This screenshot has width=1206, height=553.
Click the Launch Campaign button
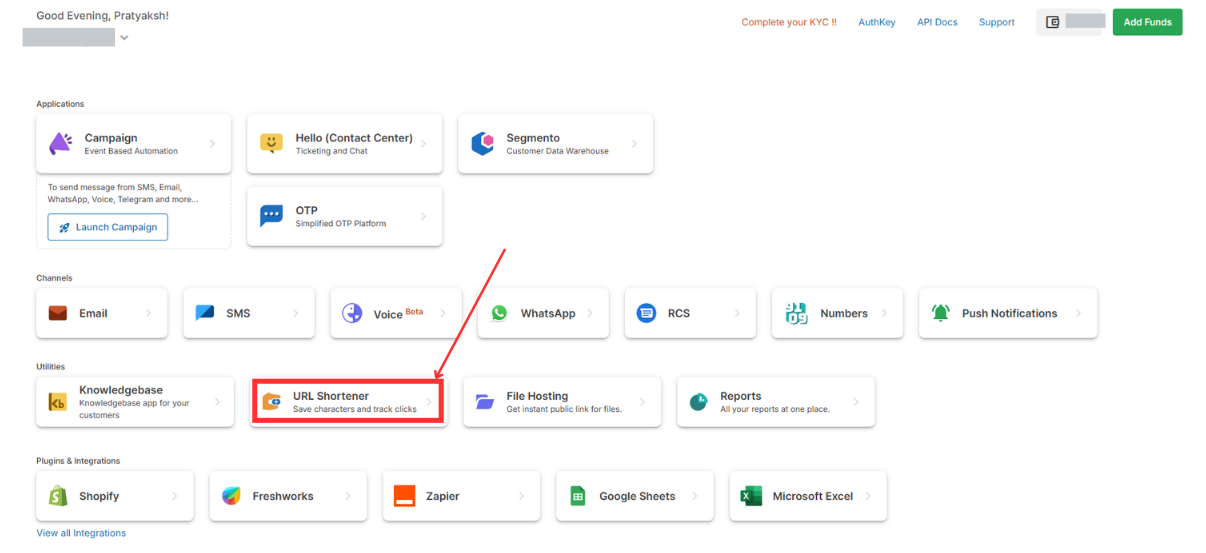click(x=108, y=227)
